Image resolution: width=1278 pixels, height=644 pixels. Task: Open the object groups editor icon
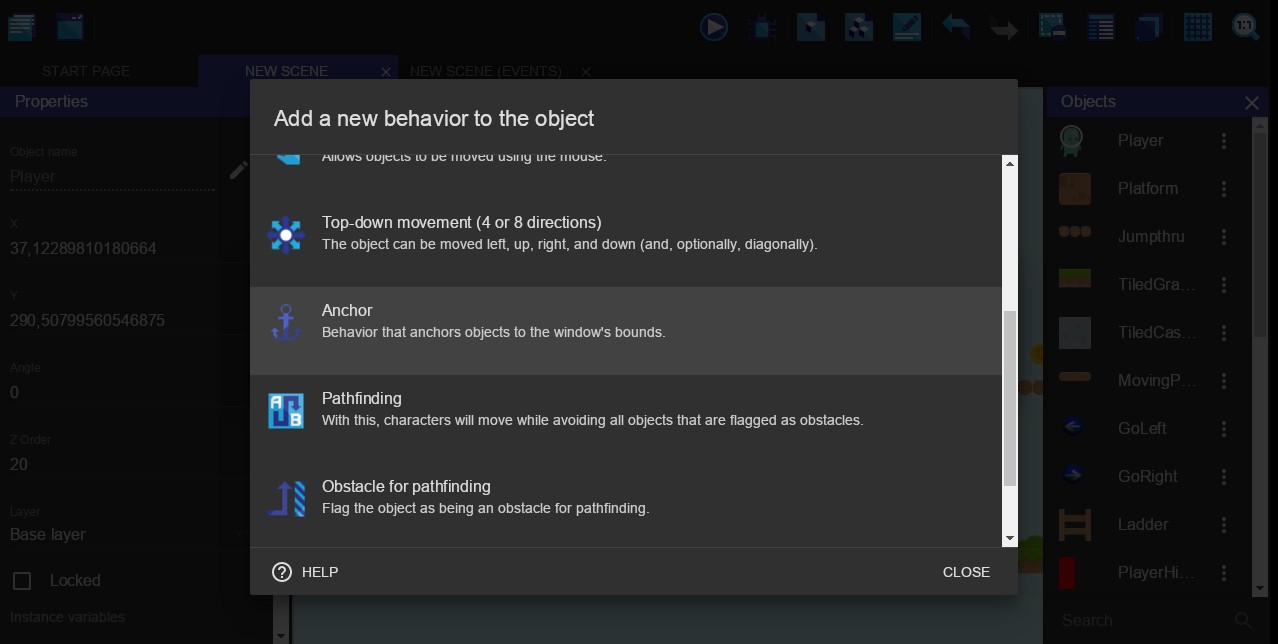(x=859, y=27)
